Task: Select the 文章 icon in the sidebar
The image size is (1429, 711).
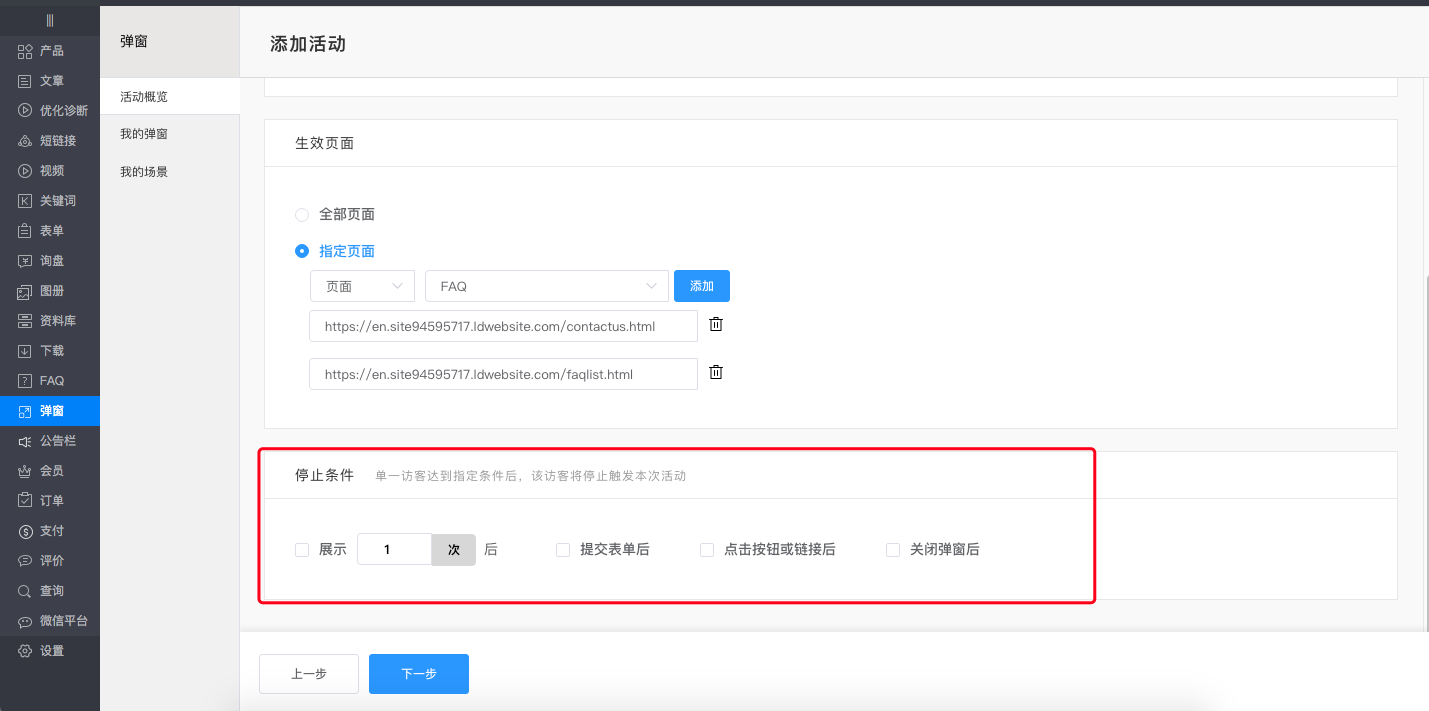Action: click(x=50, y=80)
